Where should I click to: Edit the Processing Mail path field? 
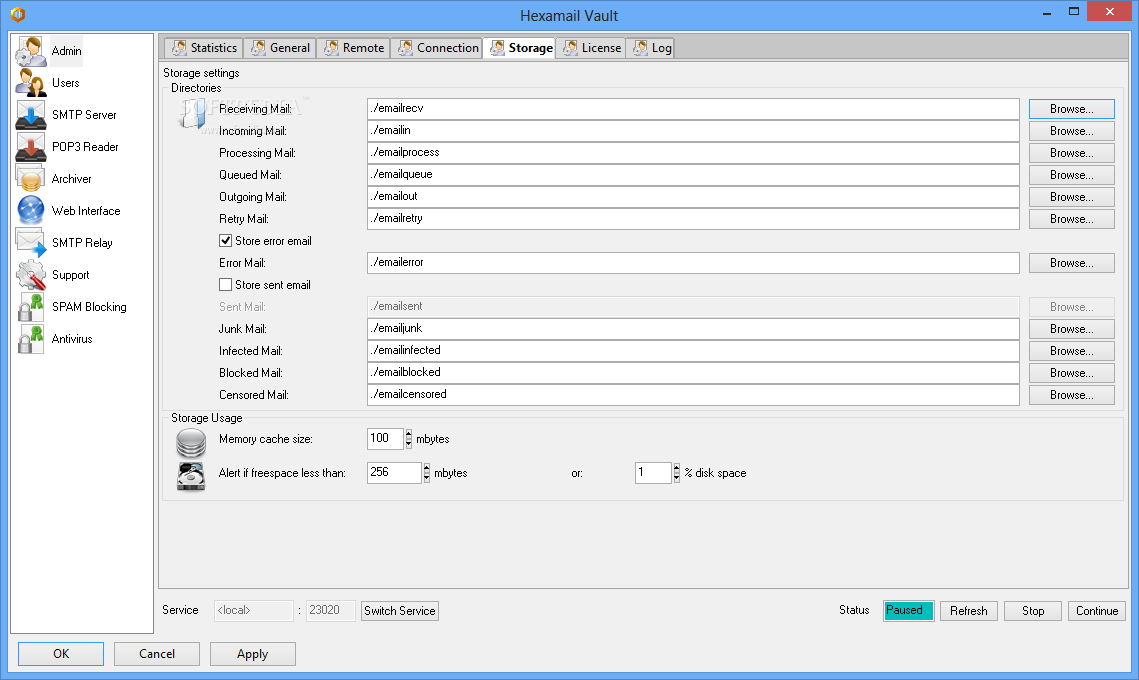693,153
